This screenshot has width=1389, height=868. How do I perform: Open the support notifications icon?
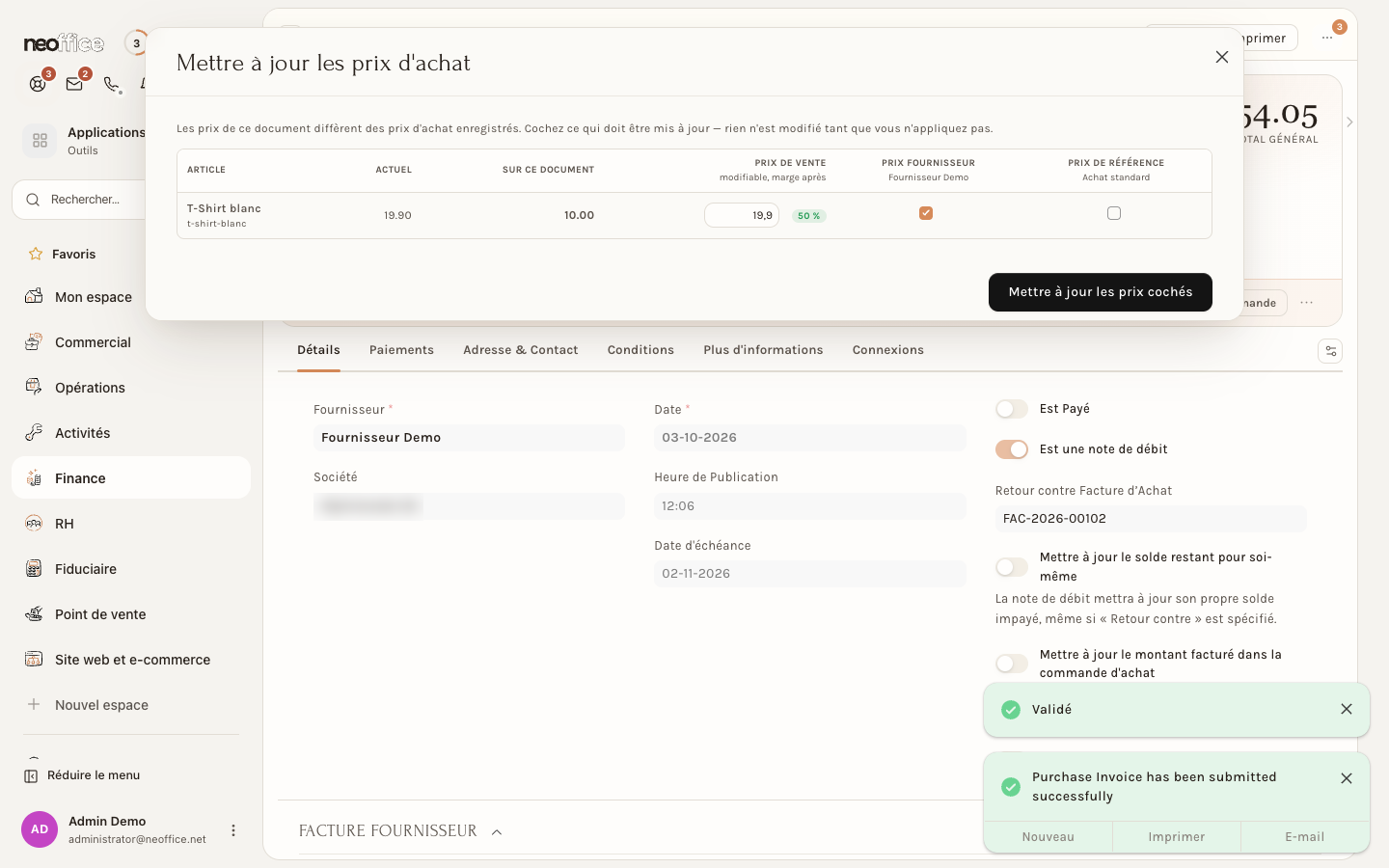click(38, 84)
